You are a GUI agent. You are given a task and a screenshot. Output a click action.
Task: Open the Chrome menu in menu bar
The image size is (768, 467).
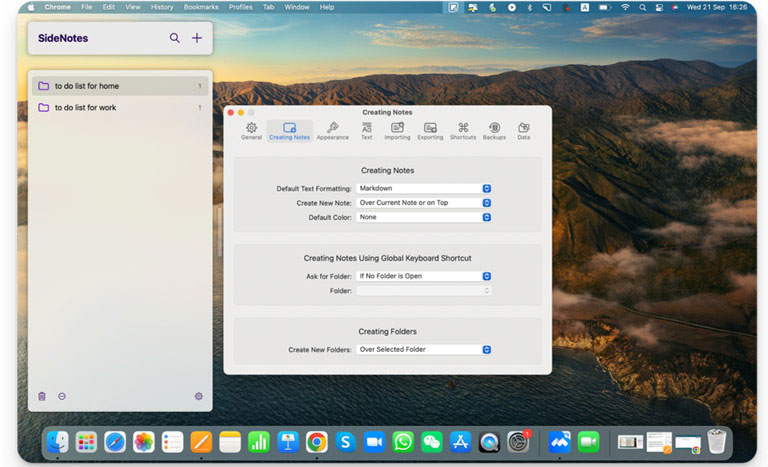coord(57,7)
